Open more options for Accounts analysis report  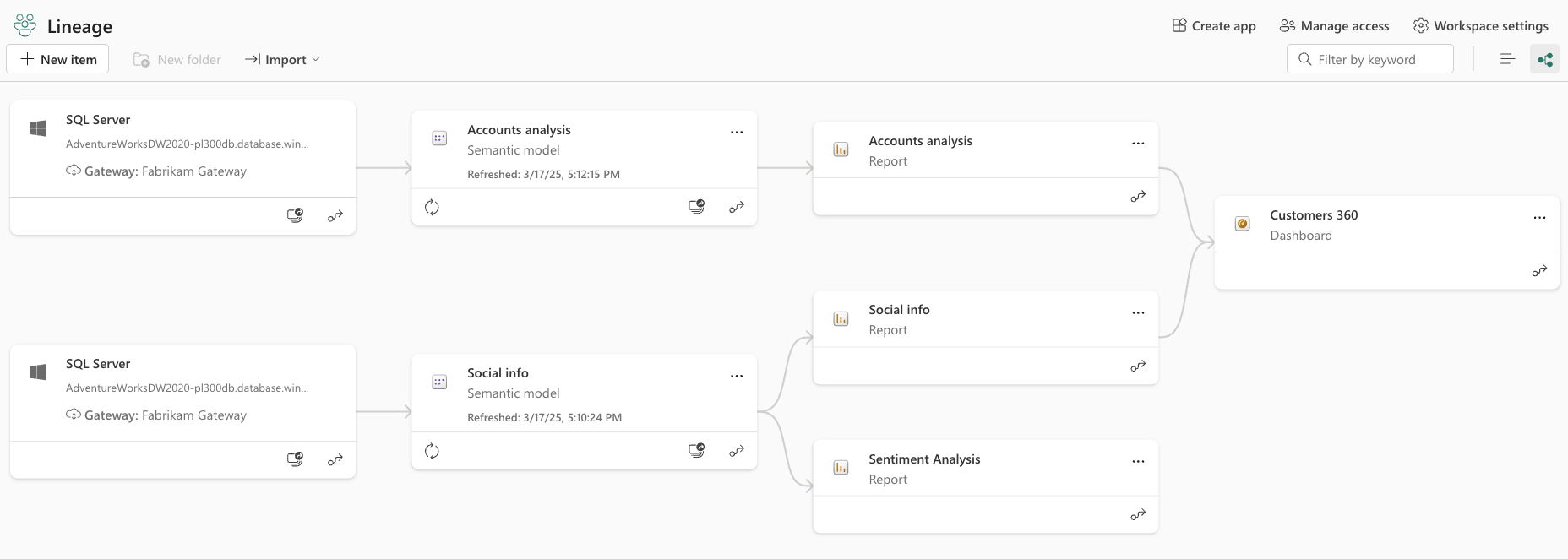(x=1138, y=143)
